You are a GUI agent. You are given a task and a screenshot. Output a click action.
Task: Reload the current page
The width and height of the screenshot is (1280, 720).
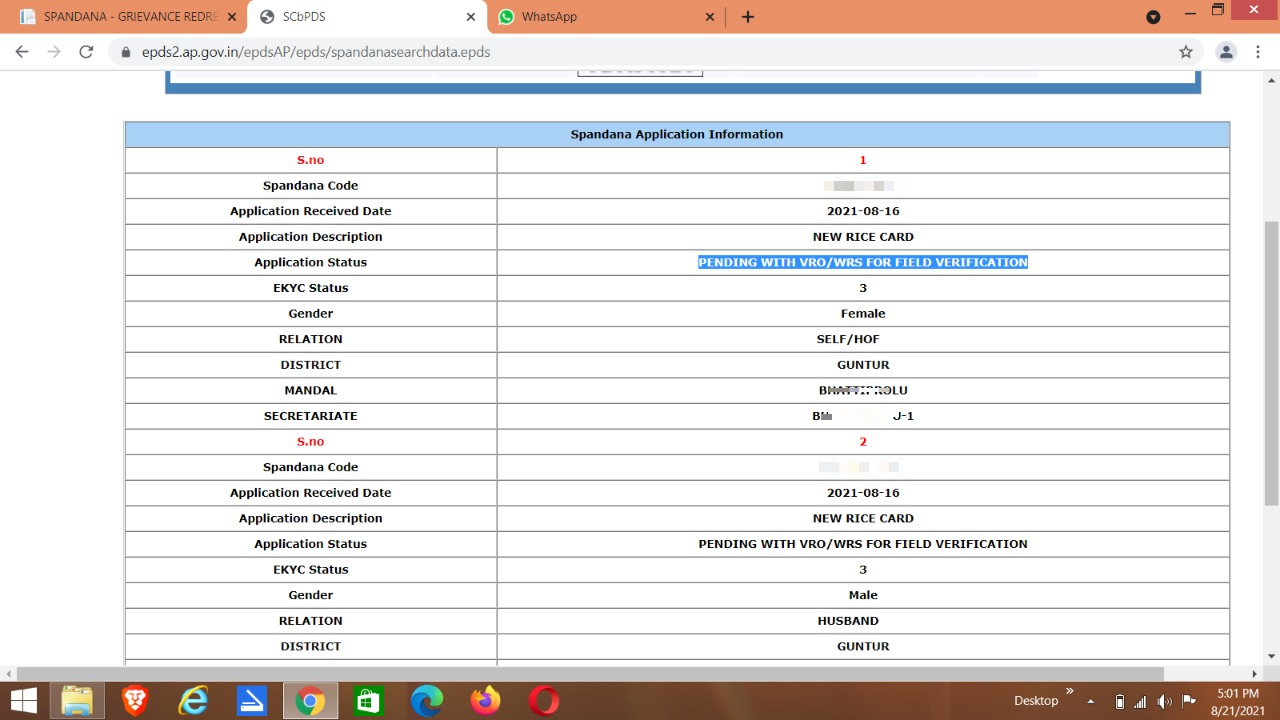(x=86, y=52)
